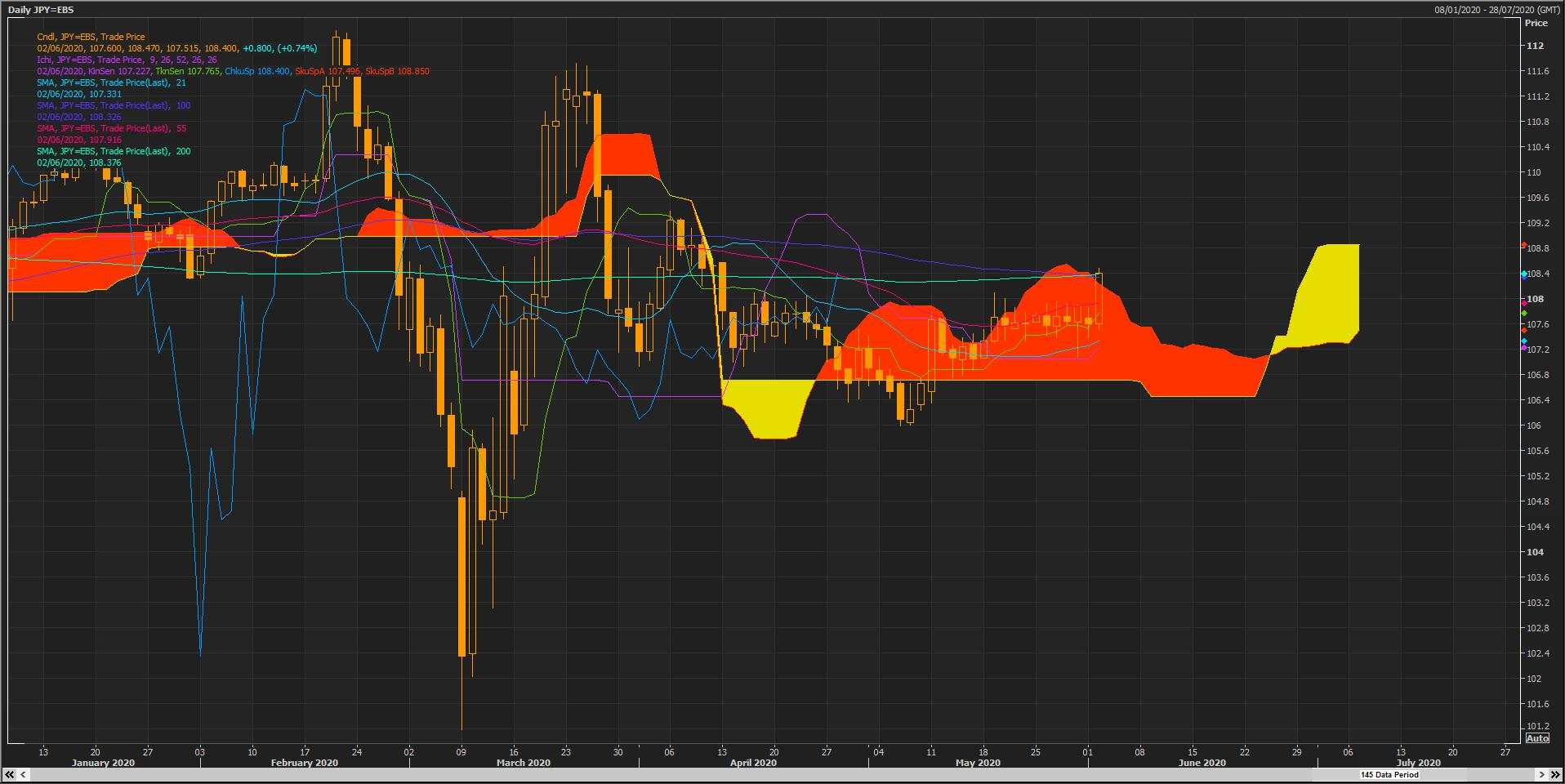This screenshot has width=1565, height=784.
Task: Click the TknSen 107.765 value
Action: [x=188, y=71]
